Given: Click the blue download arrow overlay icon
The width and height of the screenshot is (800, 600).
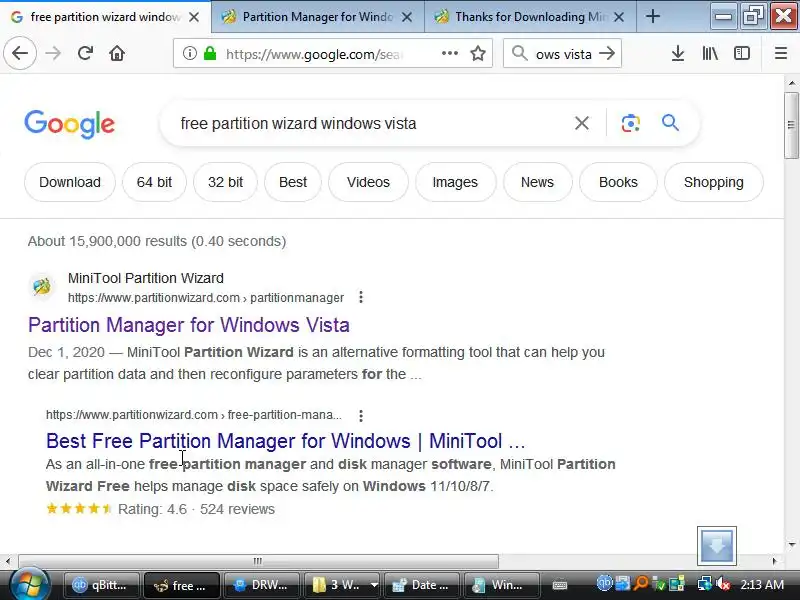Looking at the screenshot, I should click(717, 545).
